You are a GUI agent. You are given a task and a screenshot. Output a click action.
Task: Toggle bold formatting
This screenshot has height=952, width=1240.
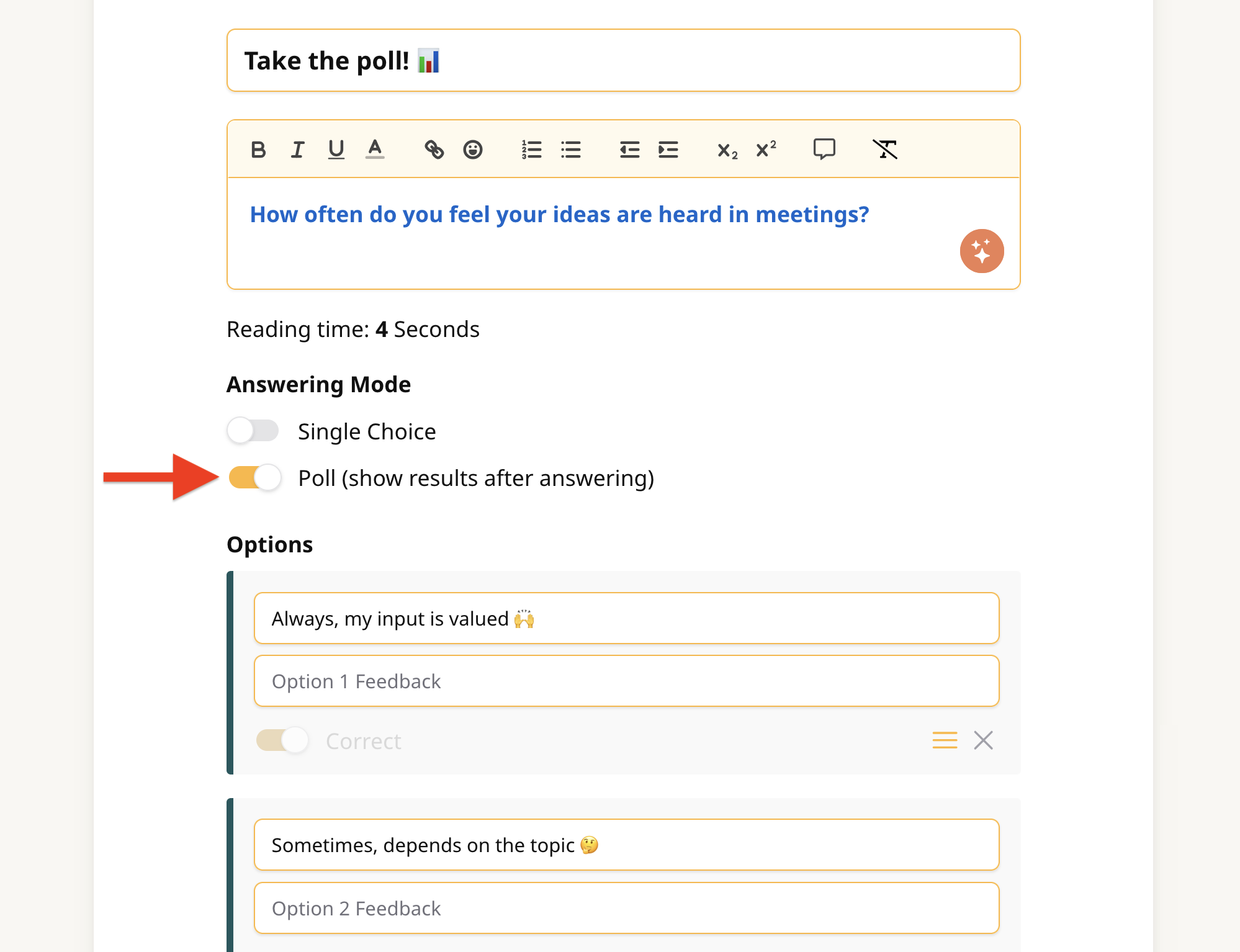coord(258,150)
